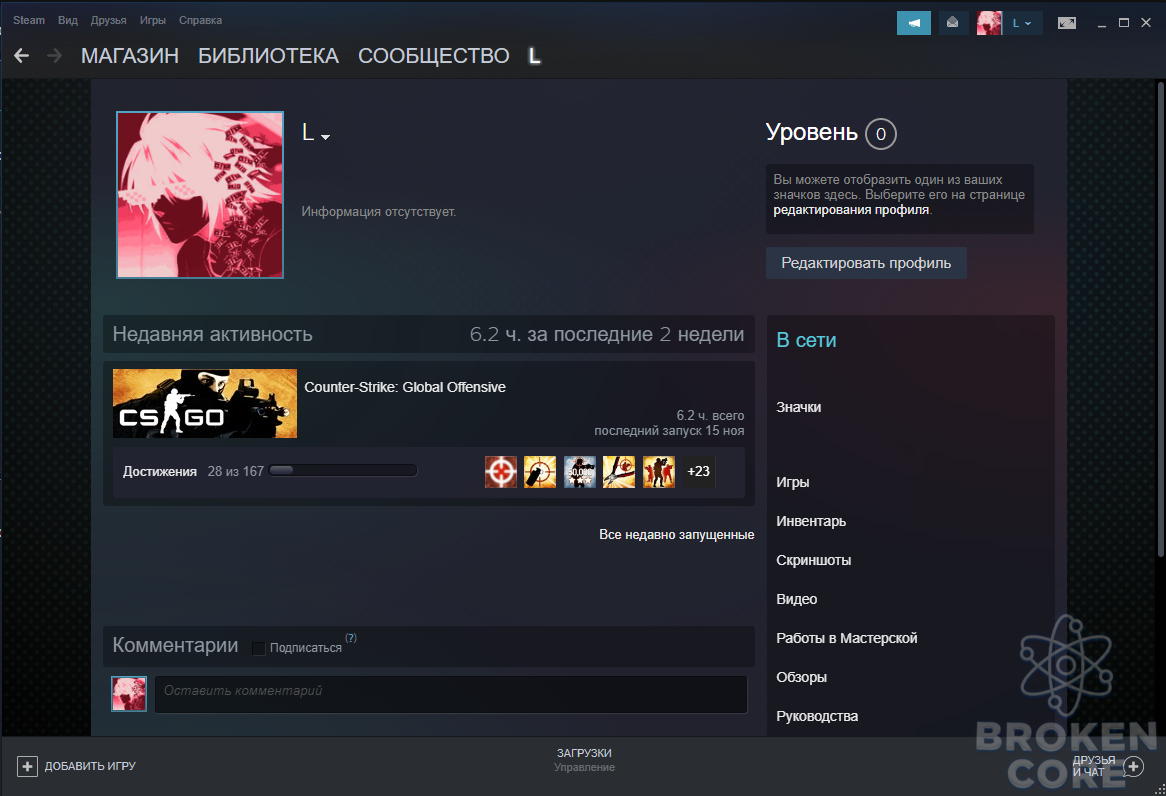The width and height of the screenshot is (1166, 796).
Task: Click the Редактировать профиль button
Action: (866, 263)
